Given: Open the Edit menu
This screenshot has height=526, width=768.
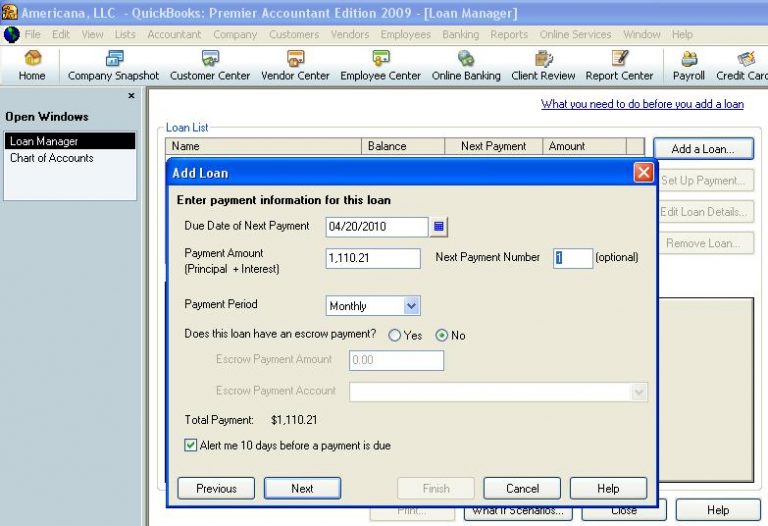Looking at the screenshot, I should [61, 34].
